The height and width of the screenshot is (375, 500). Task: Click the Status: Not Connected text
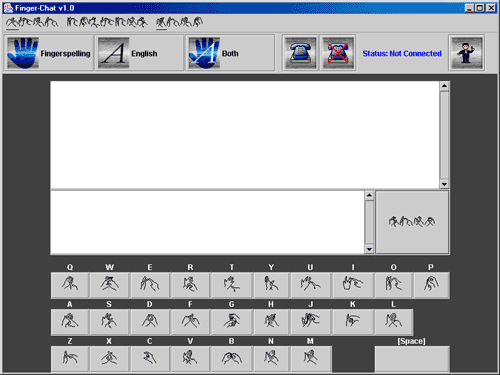[402, 53]
